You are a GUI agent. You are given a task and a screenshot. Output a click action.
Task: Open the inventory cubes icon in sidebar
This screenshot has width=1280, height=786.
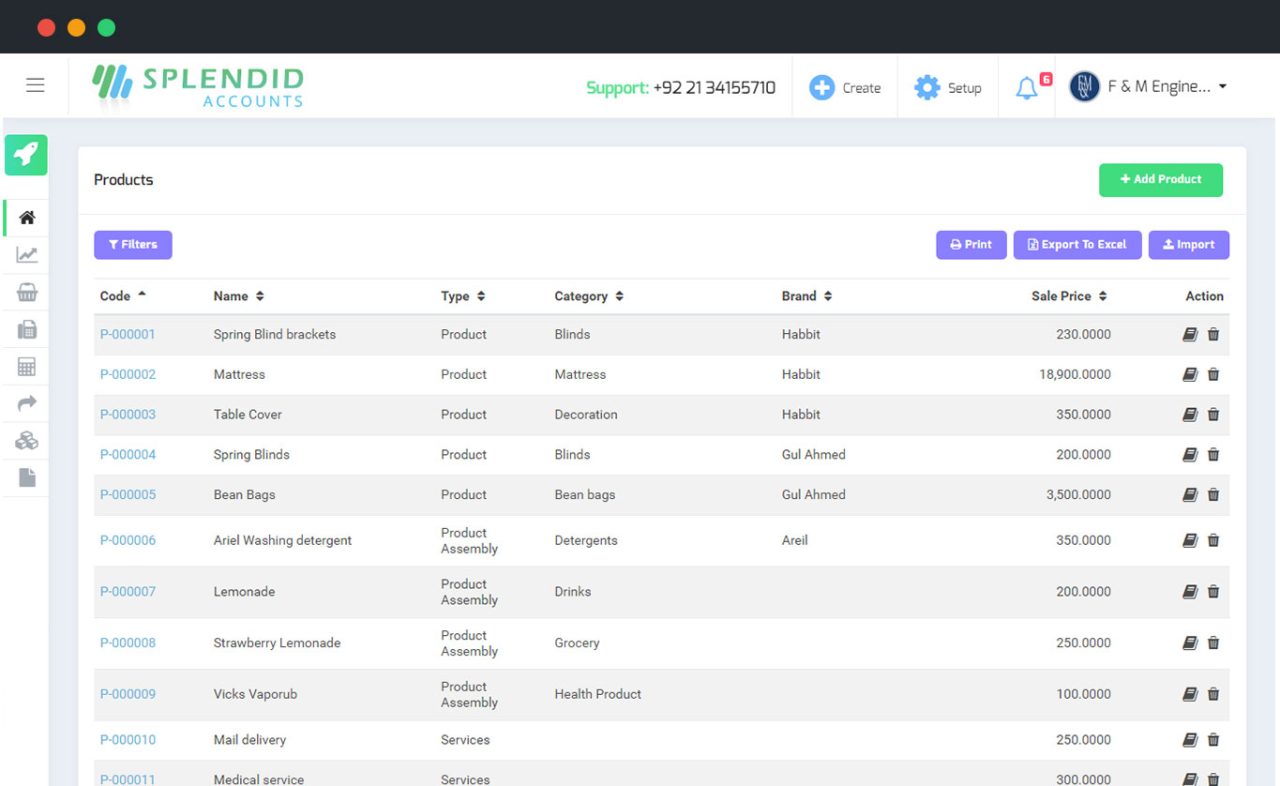pyautogui.click(x=25, y=439)
